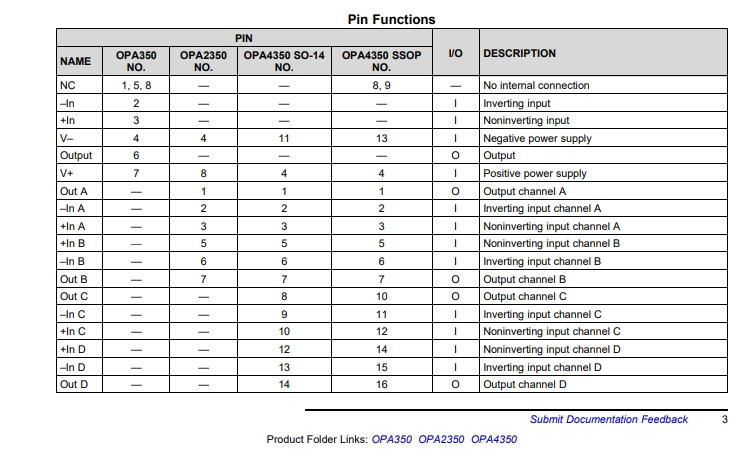Screen dimensions: 756x463
Task: Click the Pin Functions table title
Action: 392,19
